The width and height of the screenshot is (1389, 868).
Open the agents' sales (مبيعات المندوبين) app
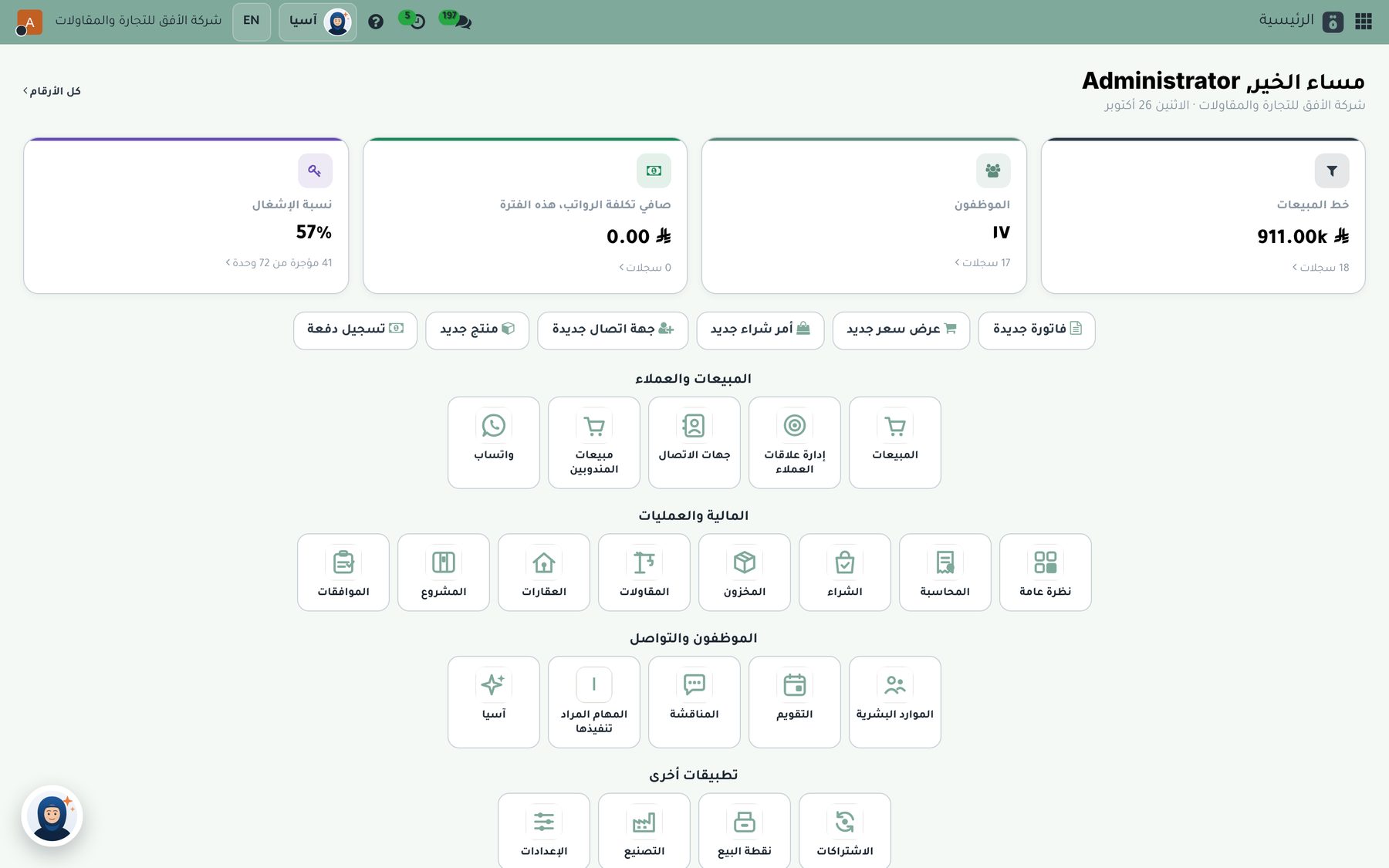(594, 442)
